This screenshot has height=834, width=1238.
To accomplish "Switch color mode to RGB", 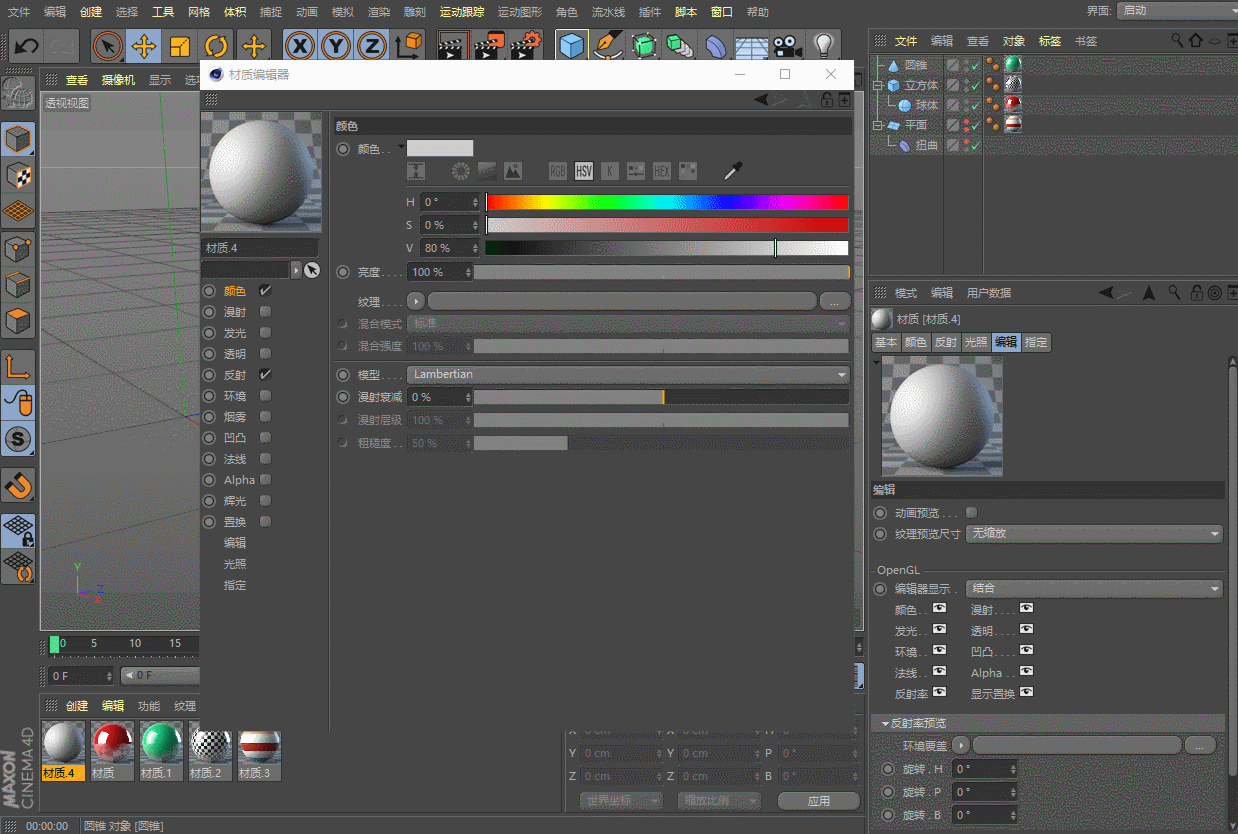I will point(558,171).
